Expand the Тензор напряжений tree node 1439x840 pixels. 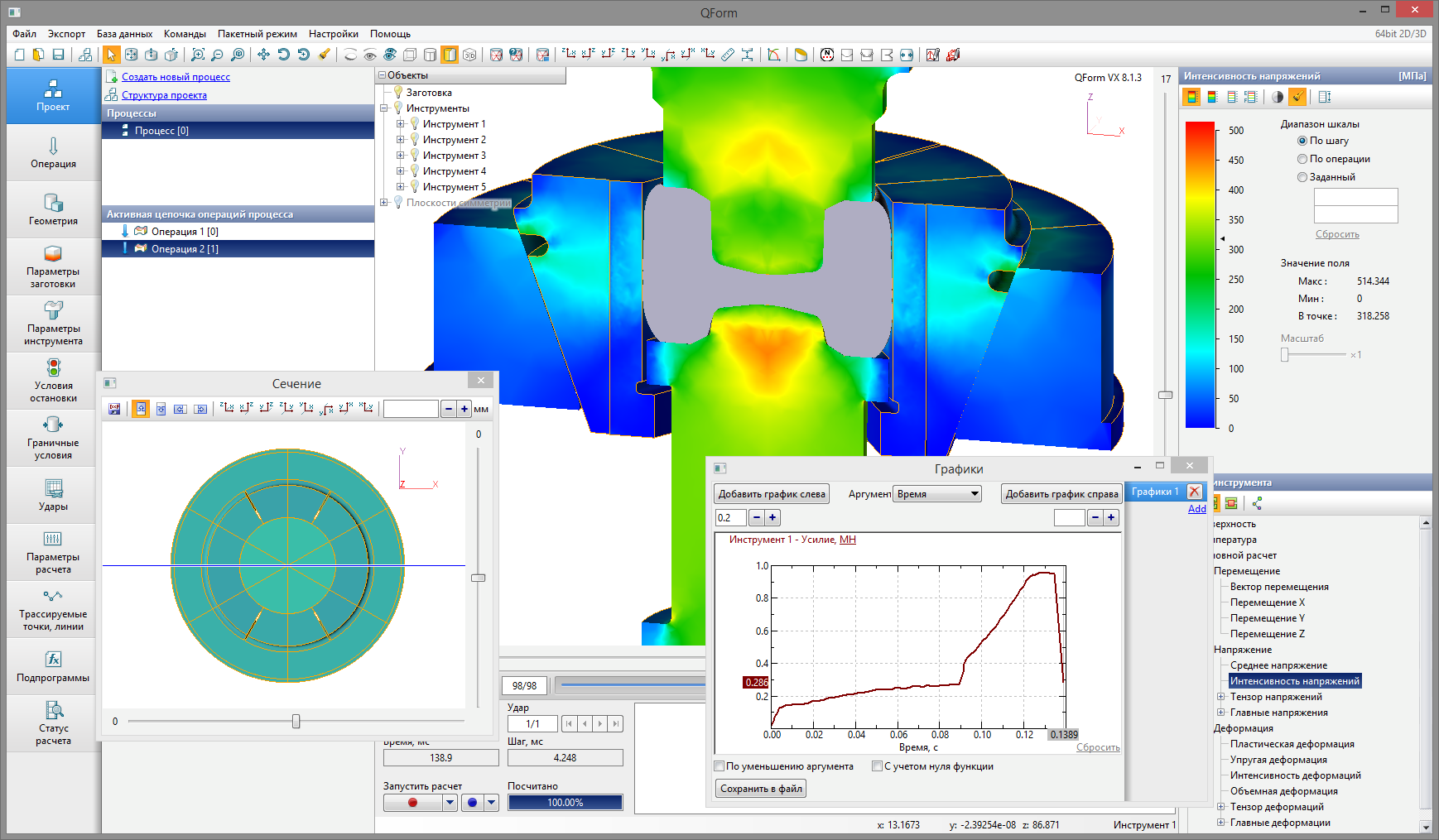[1220, 697]
